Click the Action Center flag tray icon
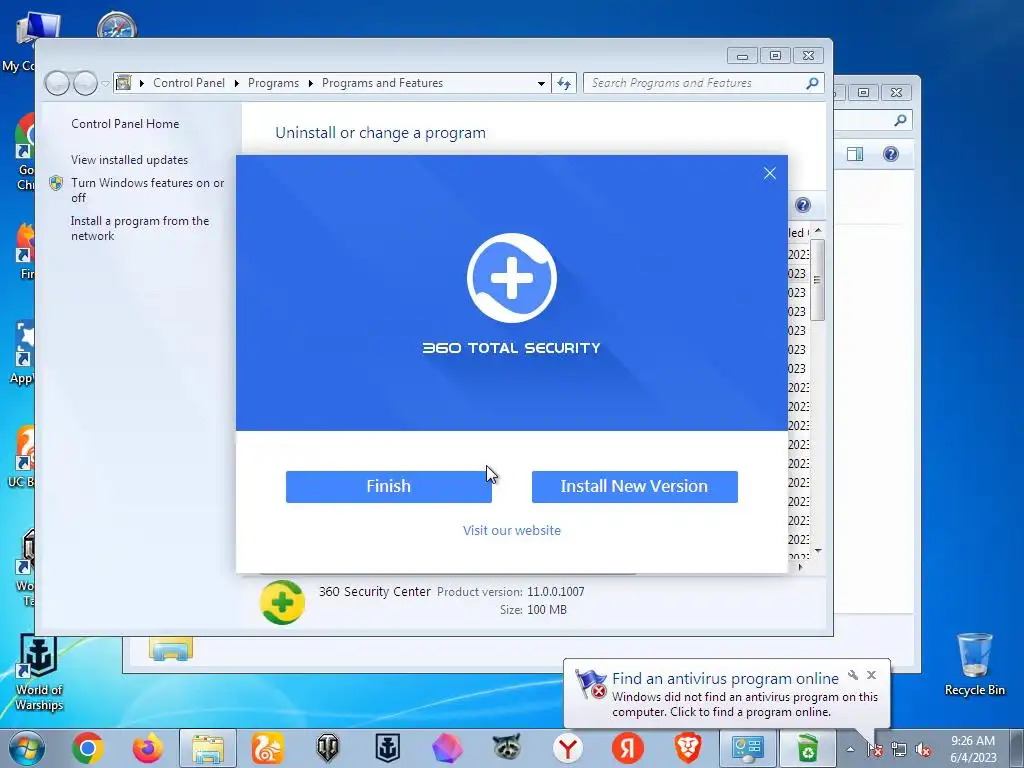 pyautogui.click(x=874, y=750)
